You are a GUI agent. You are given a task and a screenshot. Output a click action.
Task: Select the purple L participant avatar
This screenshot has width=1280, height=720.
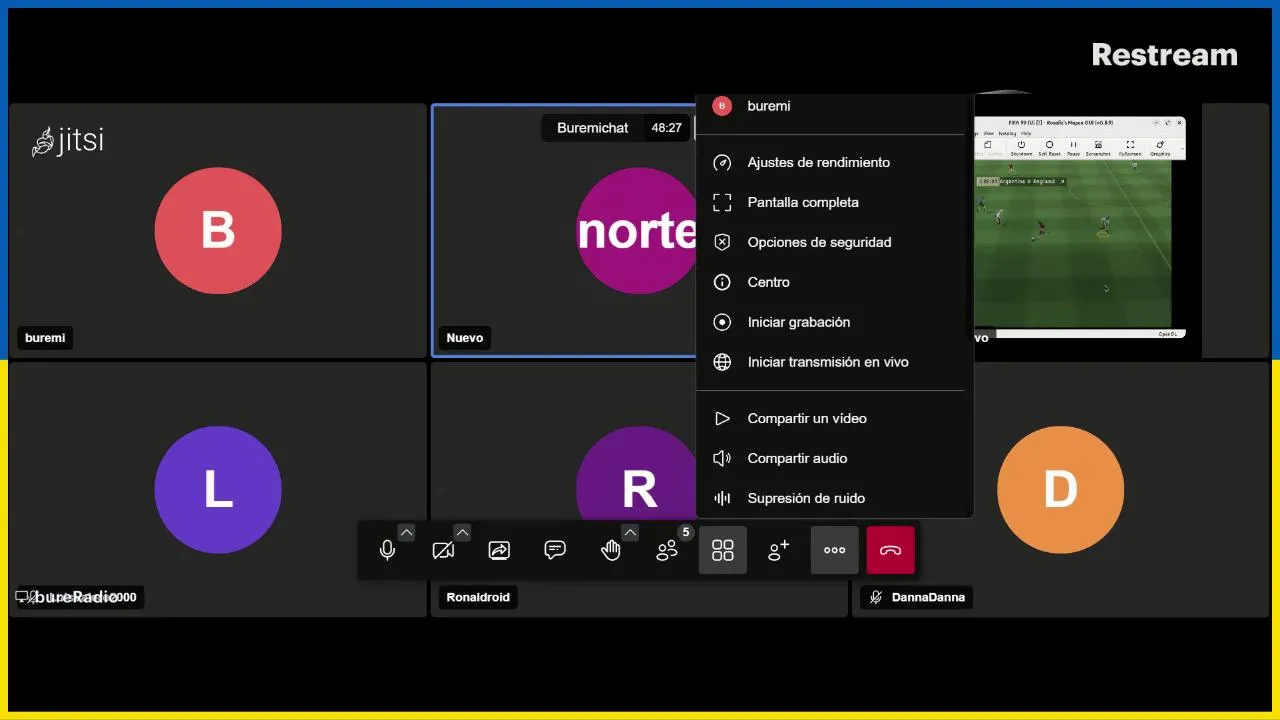tap(218, 490)
